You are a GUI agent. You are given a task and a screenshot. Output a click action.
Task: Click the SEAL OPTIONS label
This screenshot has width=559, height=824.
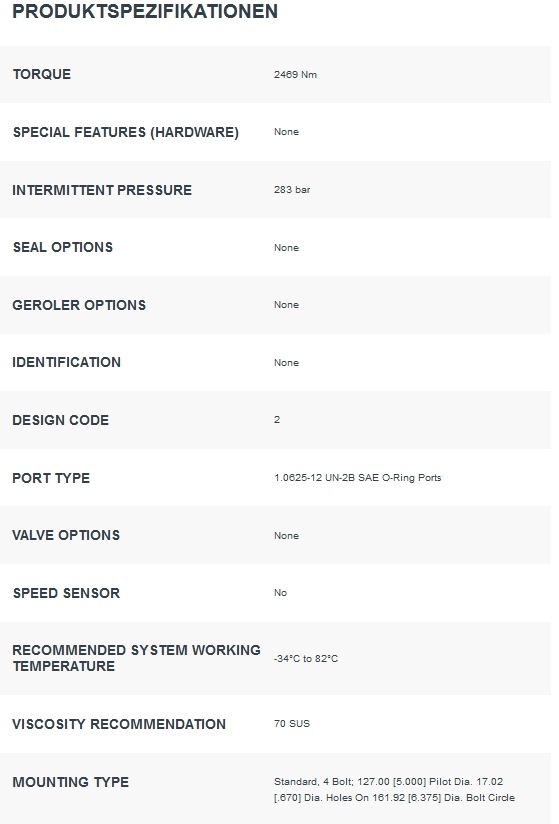(x=63, y=247)
